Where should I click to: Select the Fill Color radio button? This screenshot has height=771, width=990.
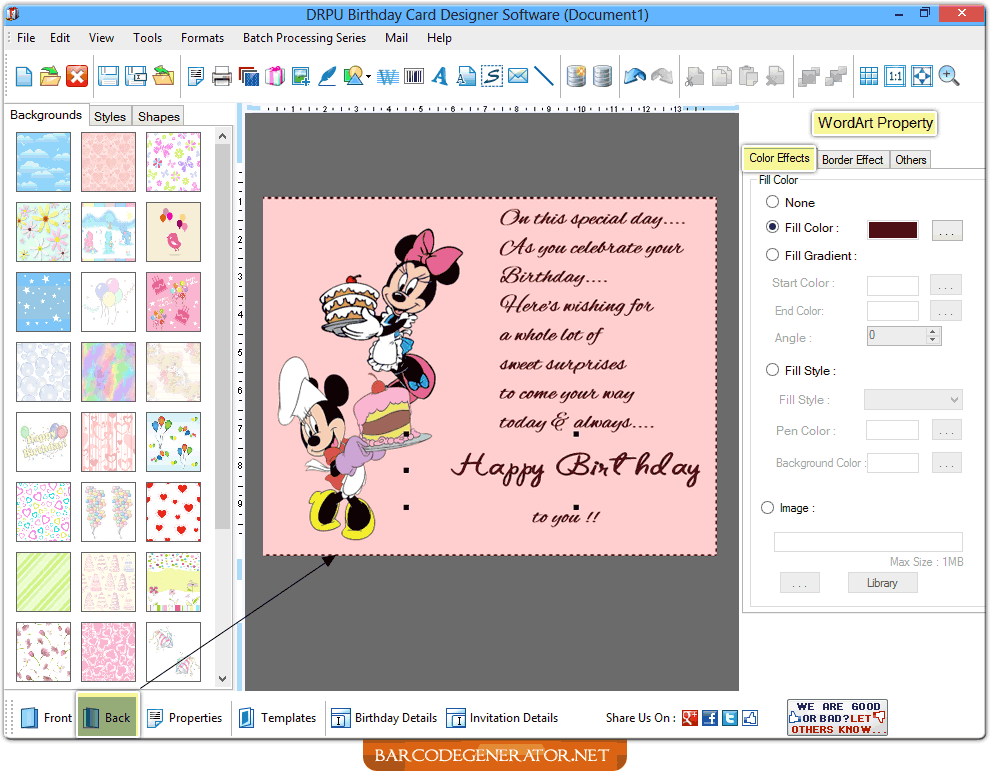point(772,227)
